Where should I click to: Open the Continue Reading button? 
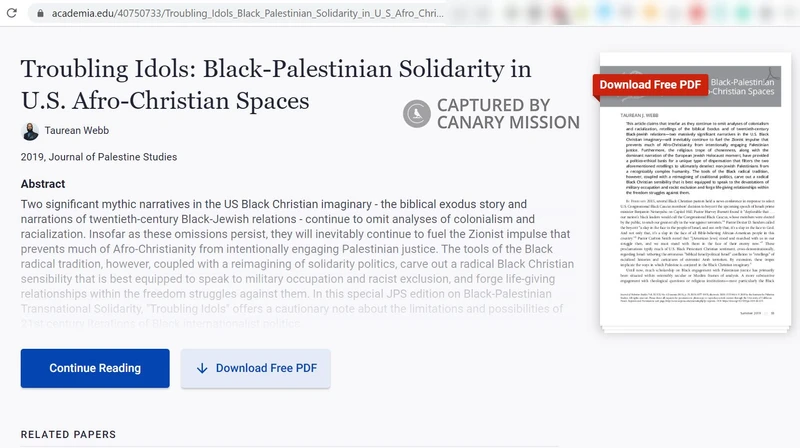pos(95,368)
